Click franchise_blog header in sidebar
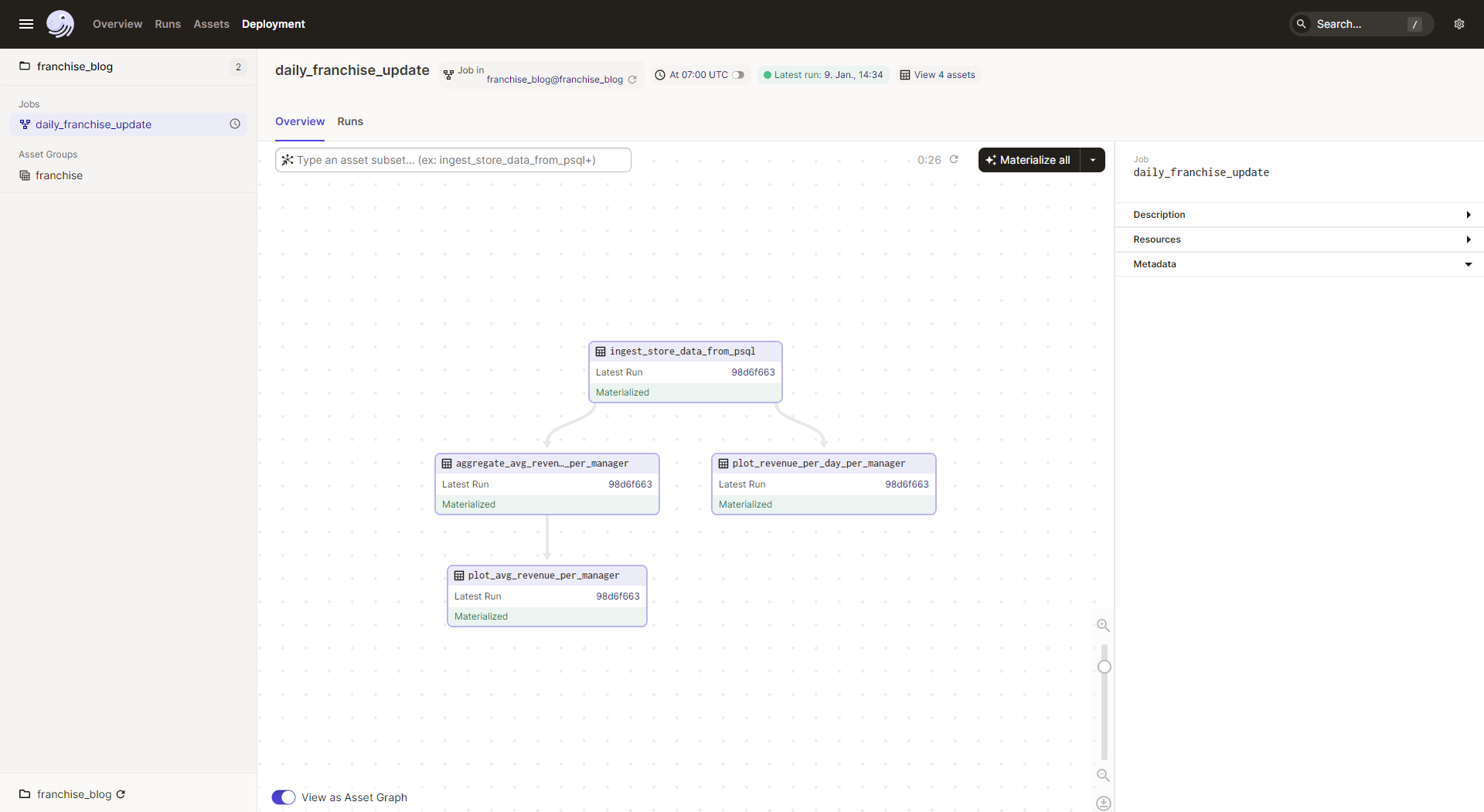This screenshot has height=812, width=1484. 75,66
